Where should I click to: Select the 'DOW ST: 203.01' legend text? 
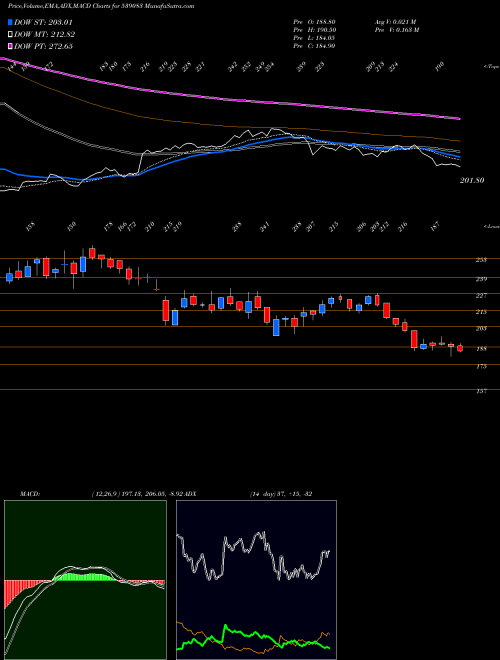(43, 22)
